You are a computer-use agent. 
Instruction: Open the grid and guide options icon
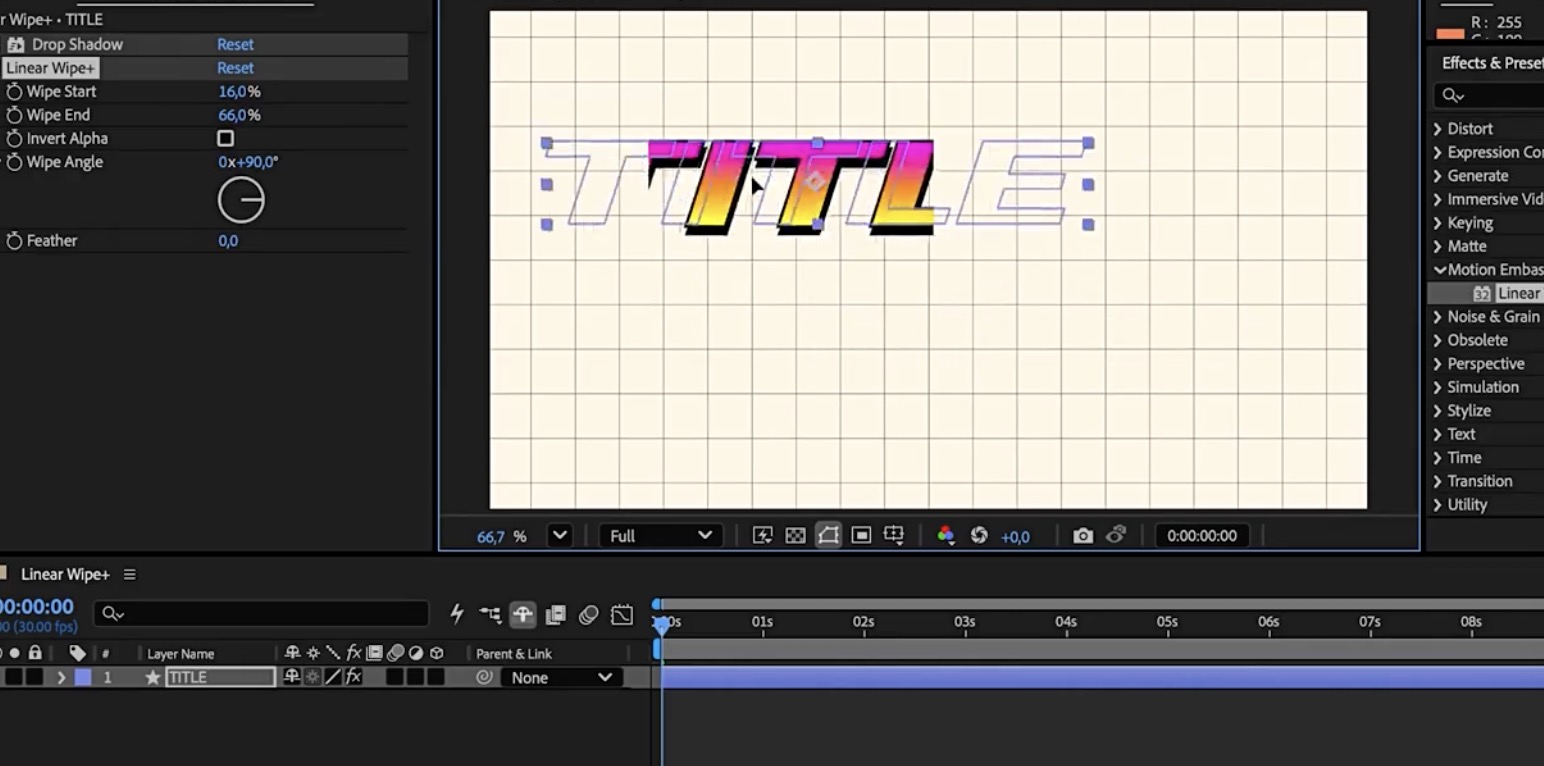(894, 536)
